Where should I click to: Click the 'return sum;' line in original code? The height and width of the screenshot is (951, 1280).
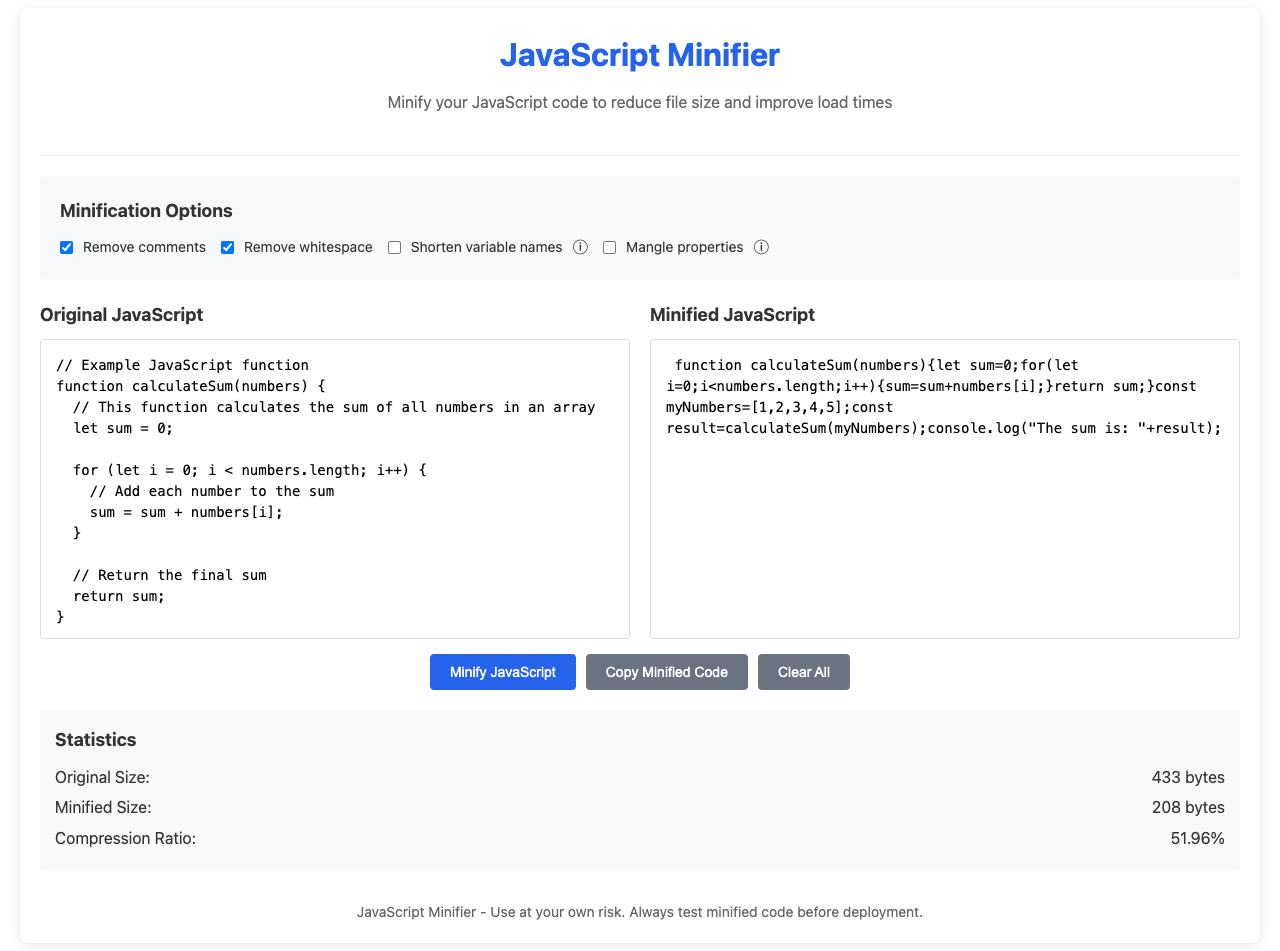(119, 596)
